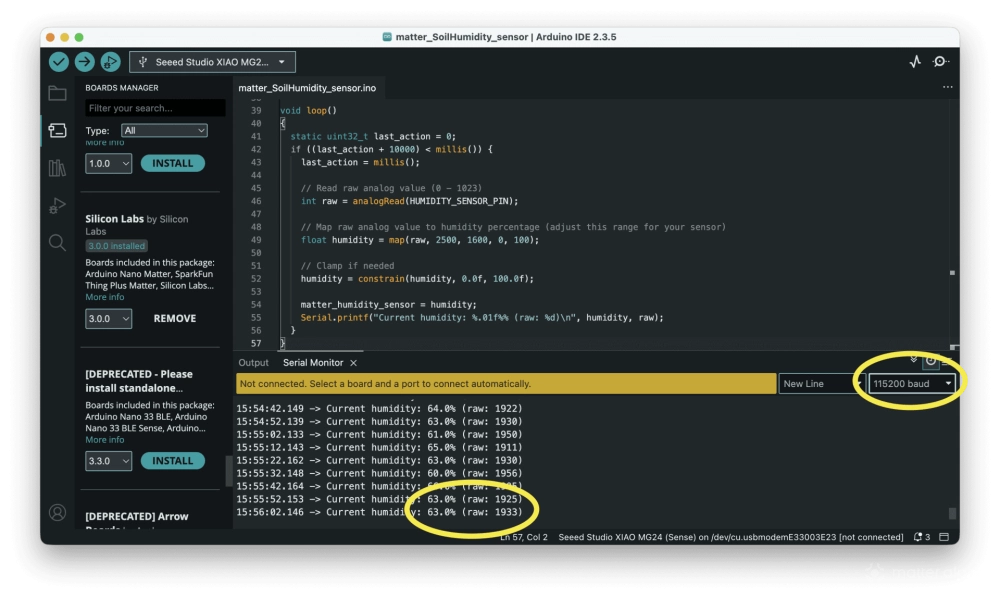Viewport: 1000px width, 598px height.
Task: Toggle autoscroll in the Serial Monitor
Action: coord(913,360)
